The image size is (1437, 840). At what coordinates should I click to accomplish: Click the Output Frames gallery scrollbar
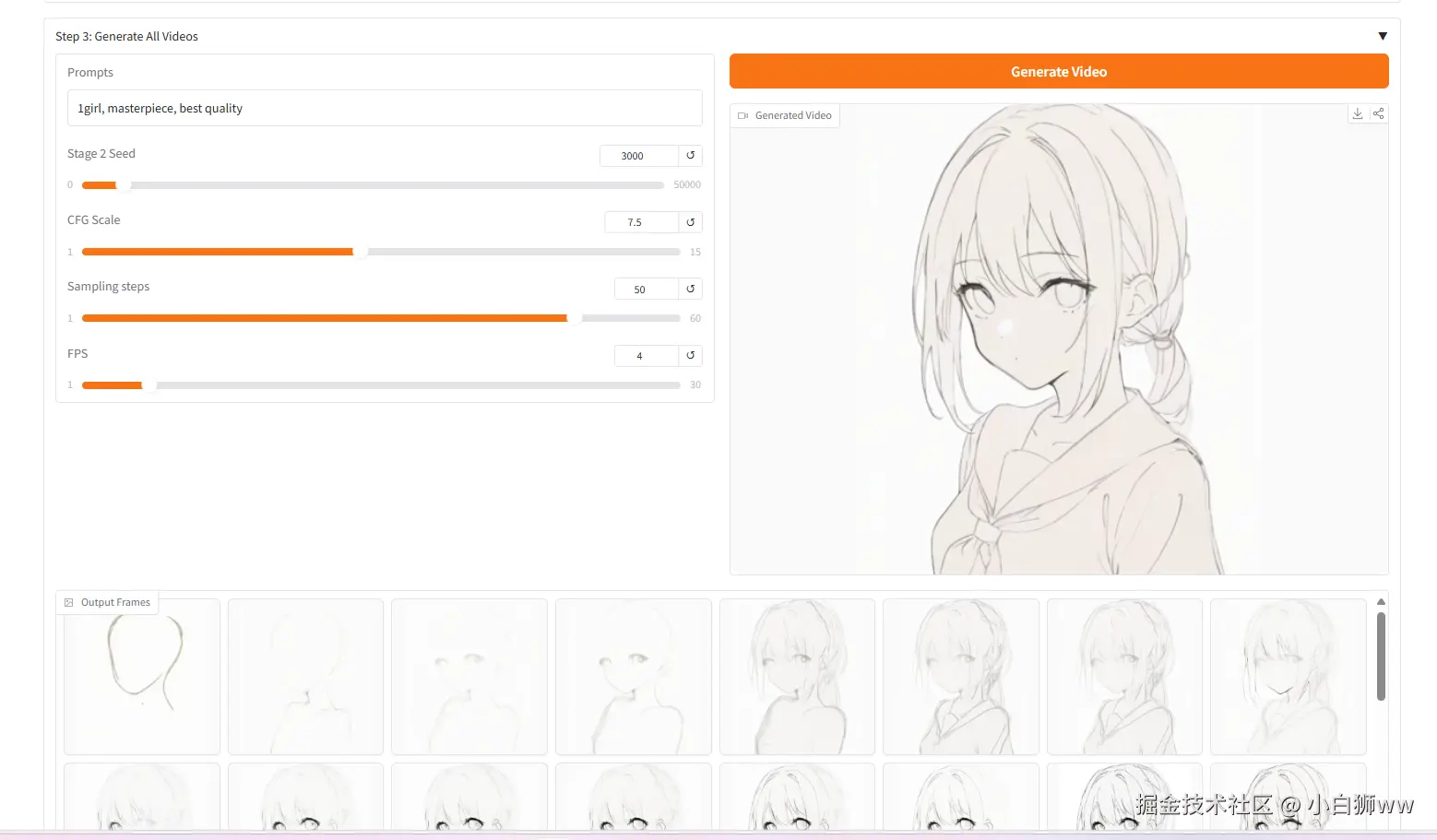[x=1381, y=657]
